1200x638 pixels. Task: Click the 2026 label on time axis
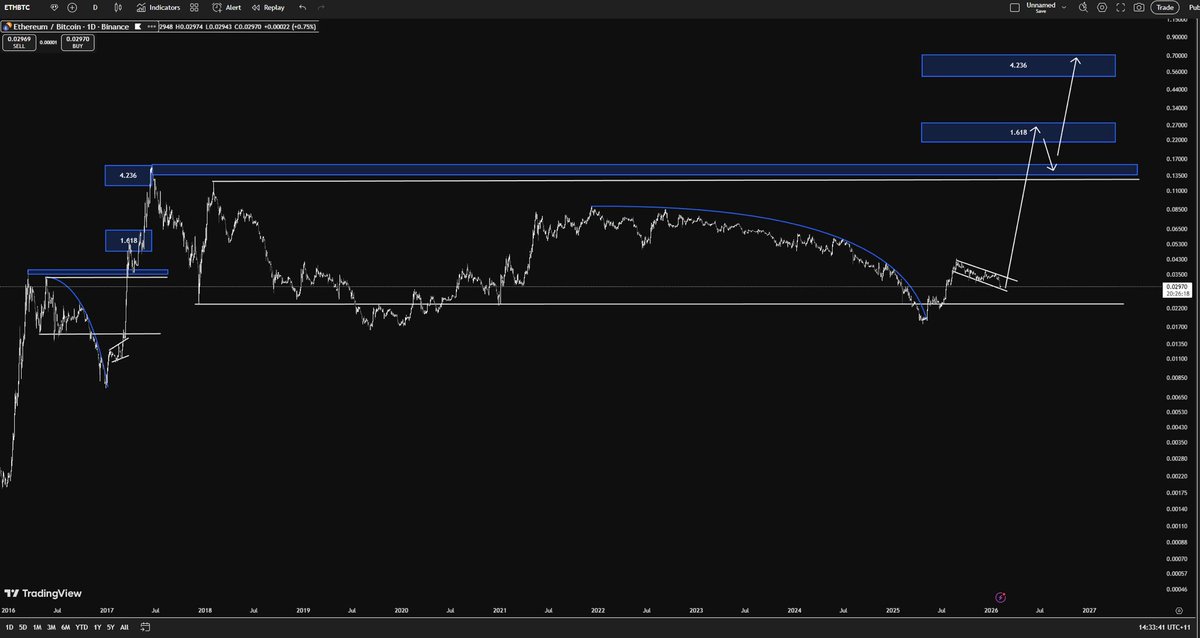[990, 609]
